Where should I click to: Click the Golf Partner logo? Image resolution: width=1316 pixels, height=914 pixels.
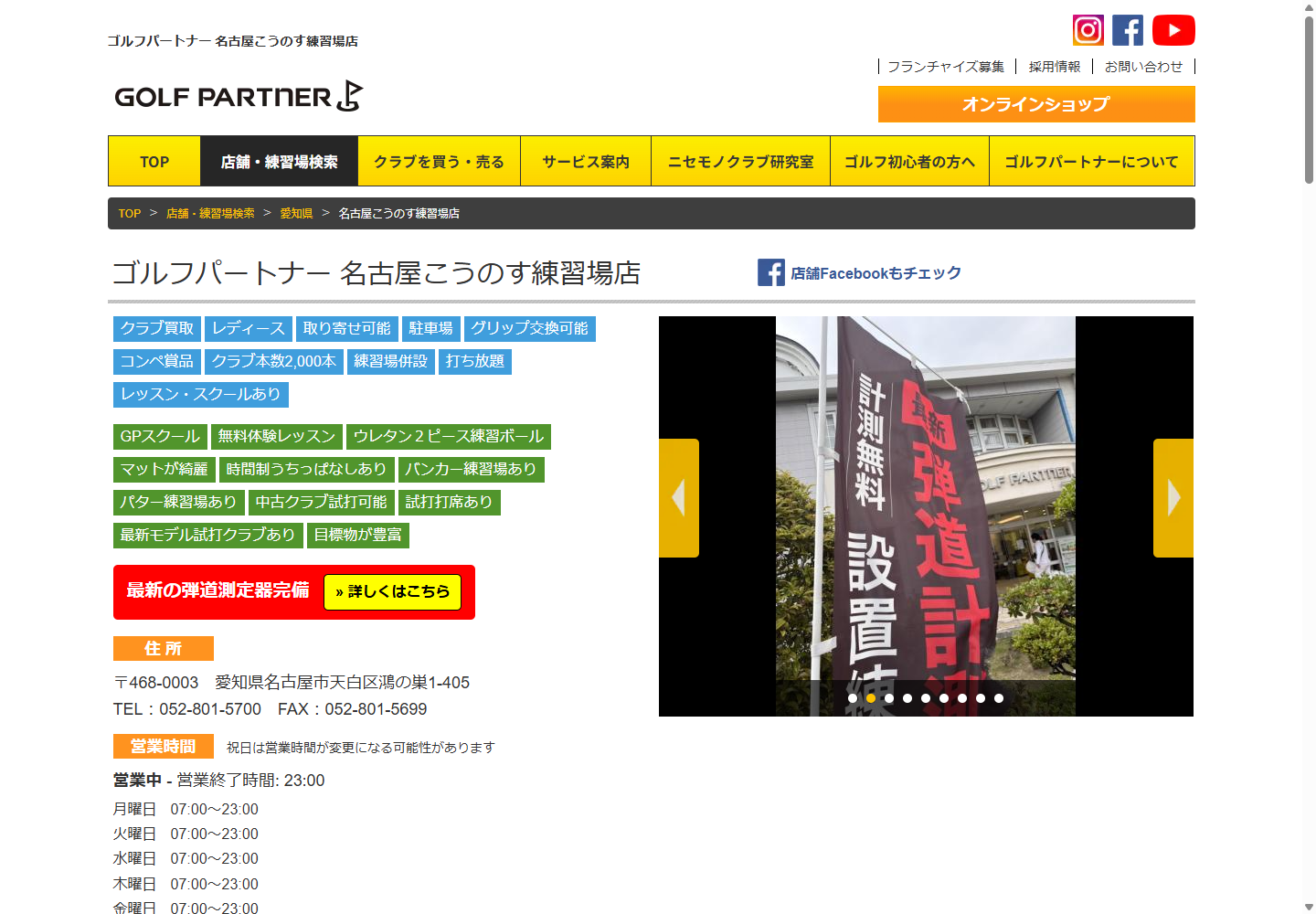[239, 96]
